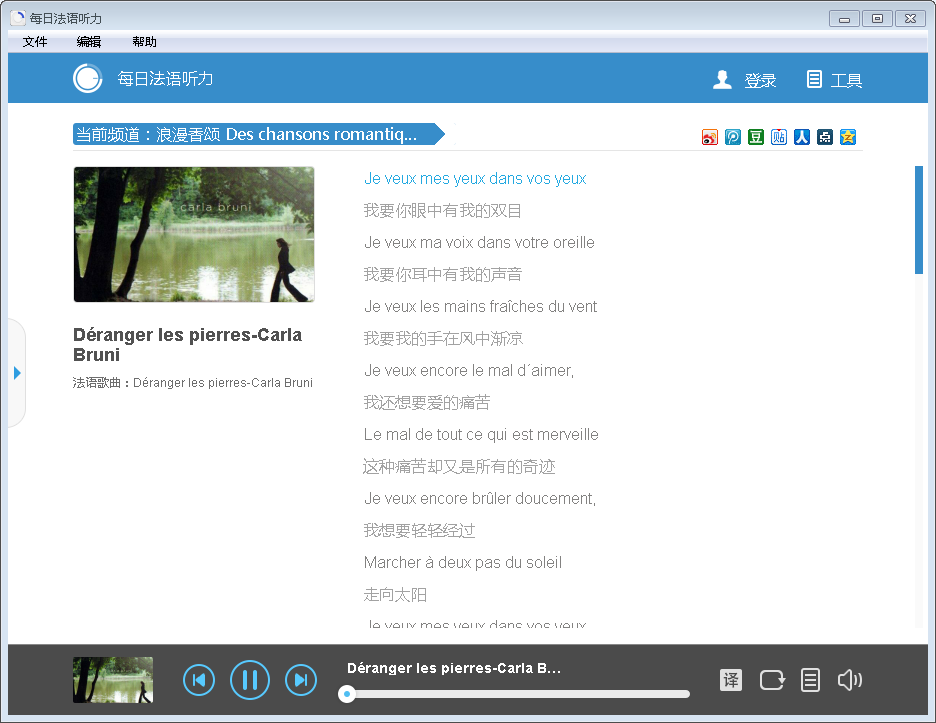Open the playlist from player bar
Screen dimensions: 936x723
pos(810,680)
